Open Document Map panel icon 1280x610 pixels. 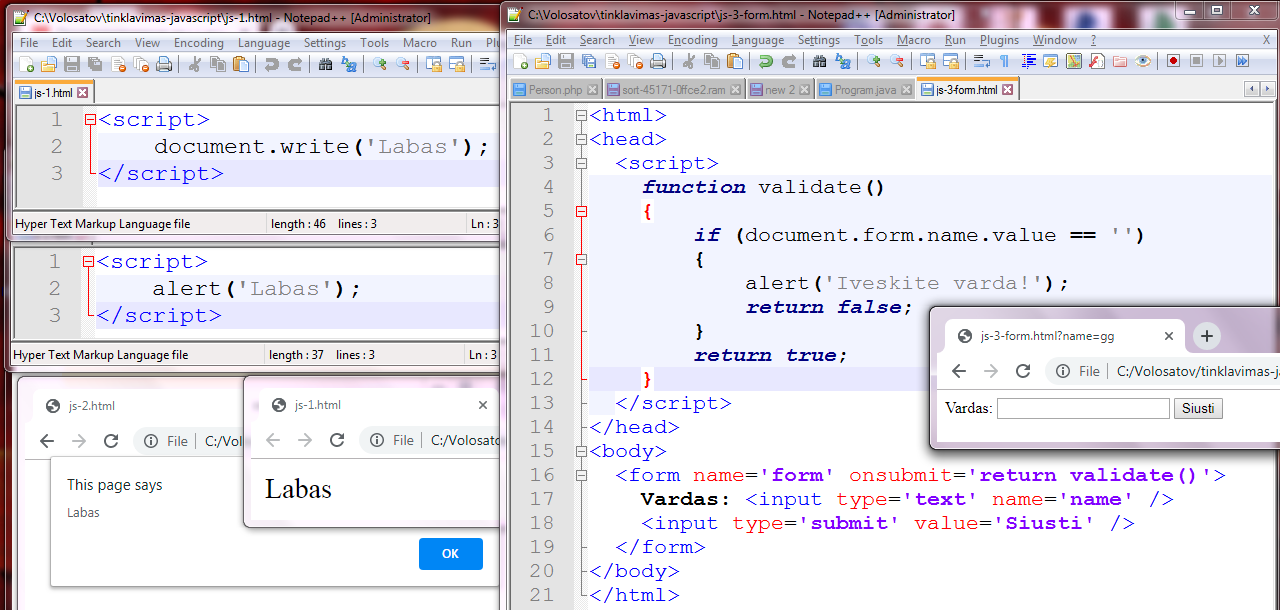coord(1074,61)
